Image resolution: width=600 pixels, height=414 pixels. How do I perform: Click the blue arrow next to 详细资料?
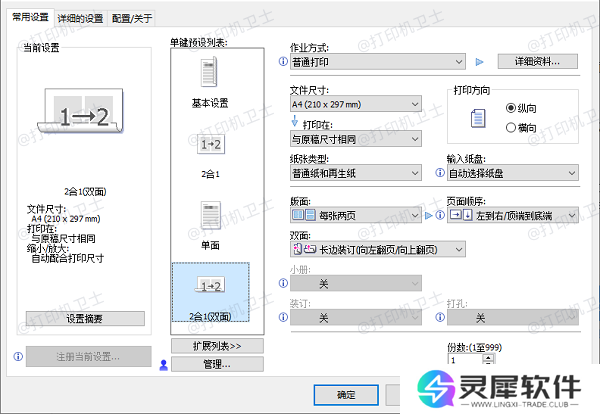(479, 62)
